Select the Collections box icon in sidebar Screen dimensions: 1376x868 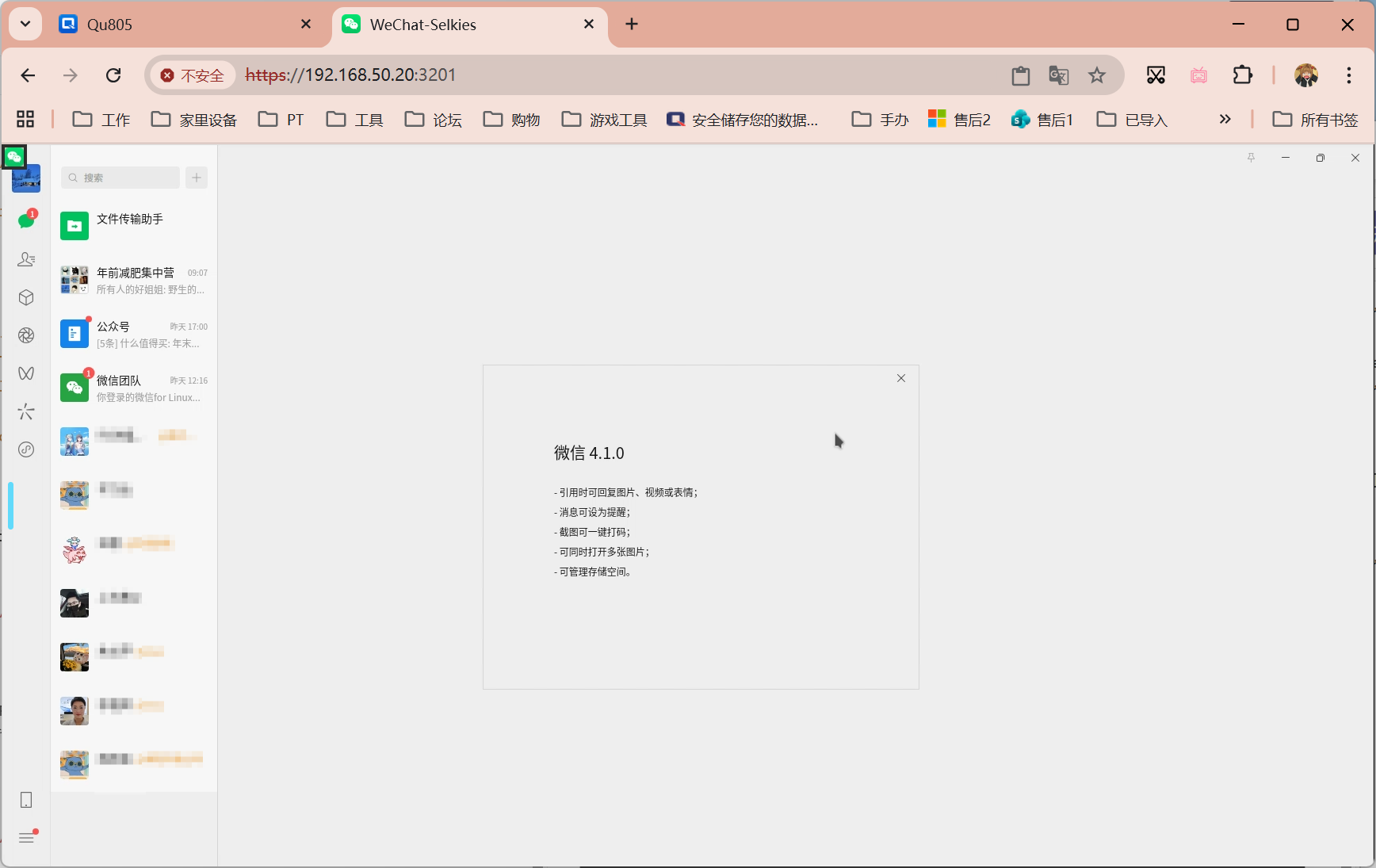(x=26, y=297)
